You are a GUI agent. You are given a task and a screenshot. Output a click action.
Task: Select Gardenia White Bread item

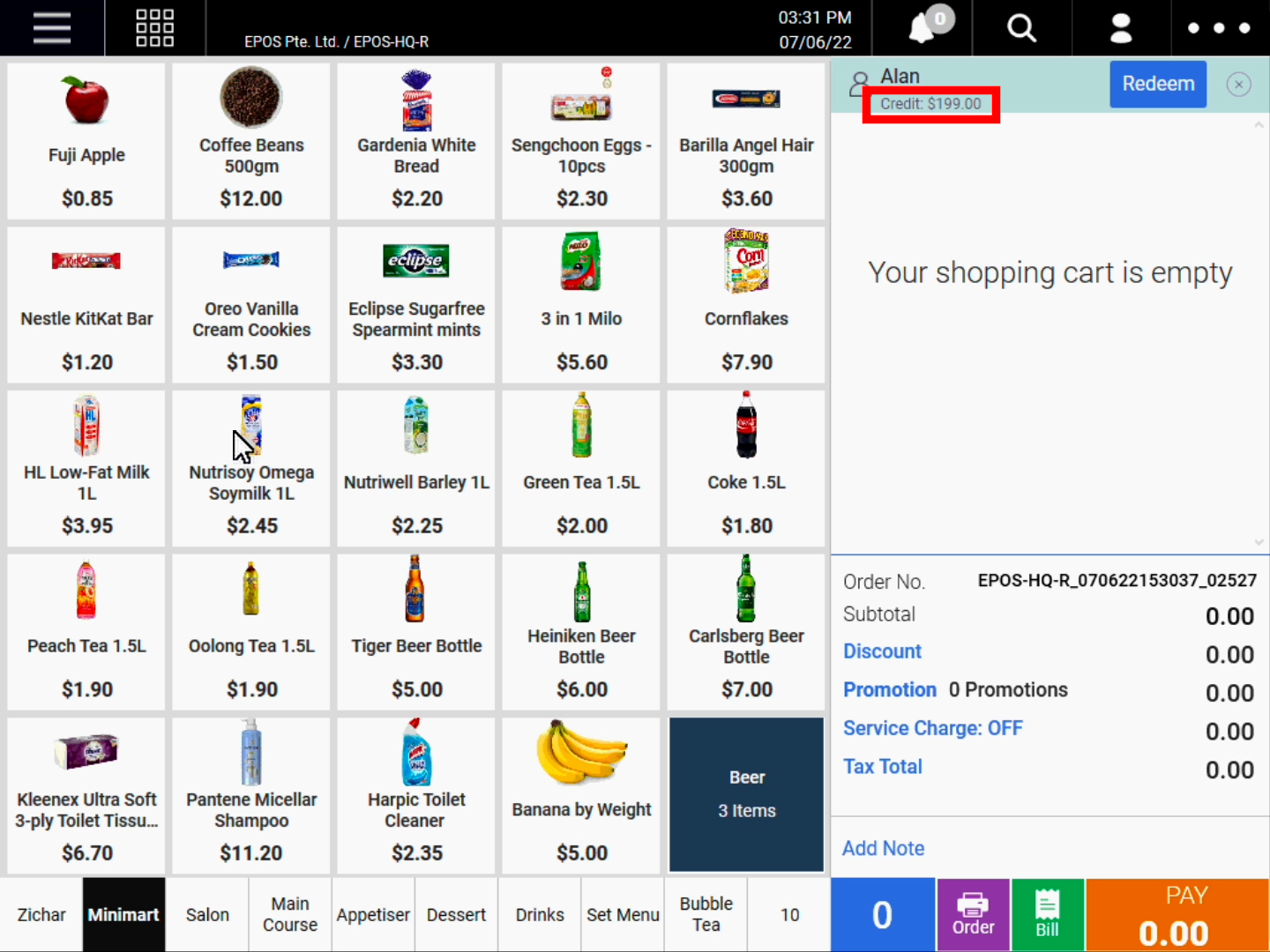point(416,141)
